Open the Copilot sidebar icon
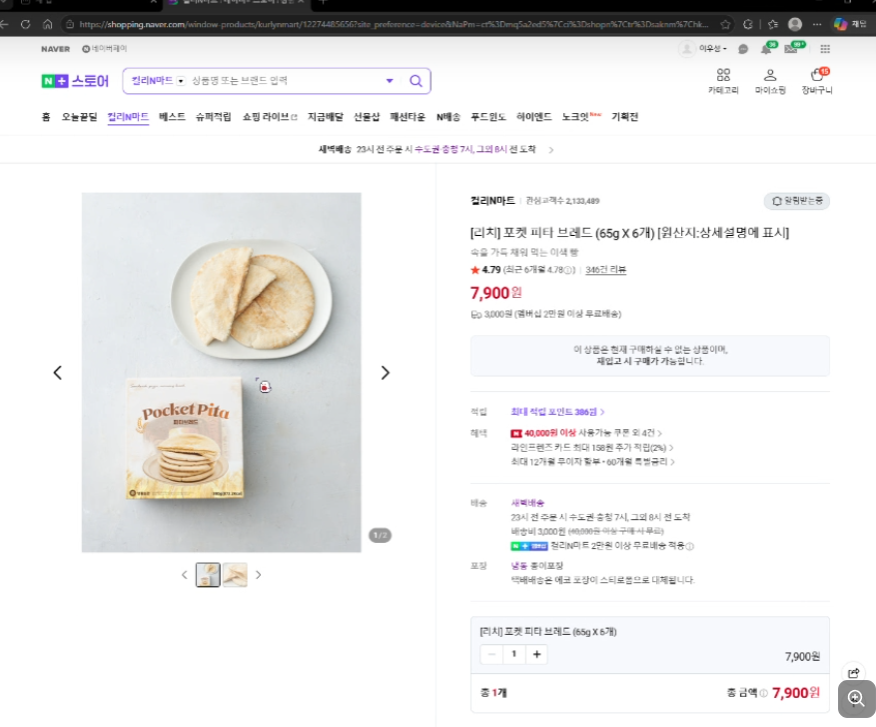 [840, 24]
